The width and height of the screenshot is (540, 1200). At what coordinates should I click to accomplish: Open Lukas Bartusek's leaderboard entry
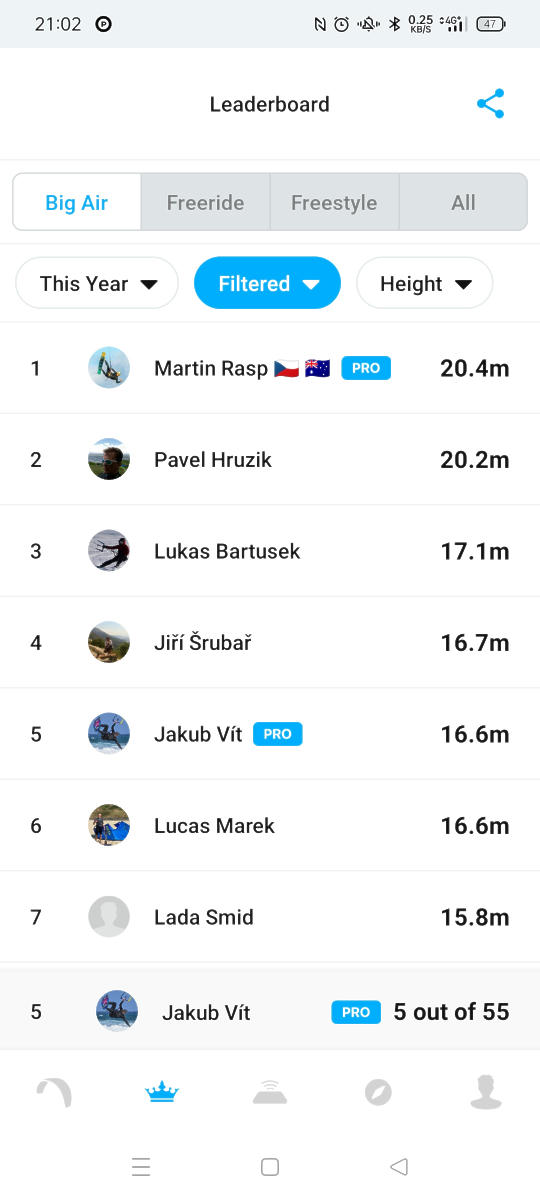270,551
